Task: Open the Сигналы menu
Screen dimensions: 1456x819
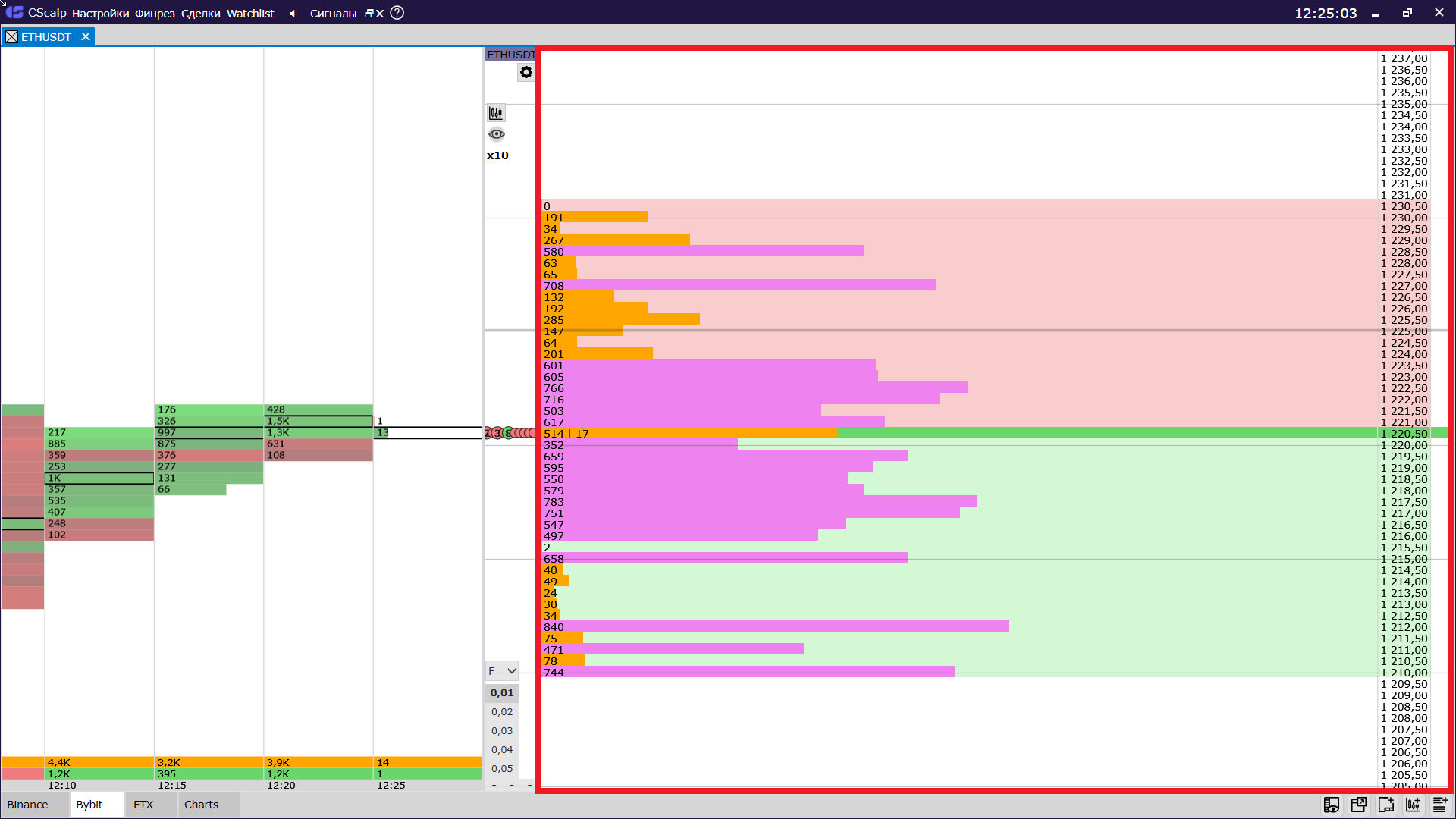Action: pyautogui.click(x=333, y=13)
